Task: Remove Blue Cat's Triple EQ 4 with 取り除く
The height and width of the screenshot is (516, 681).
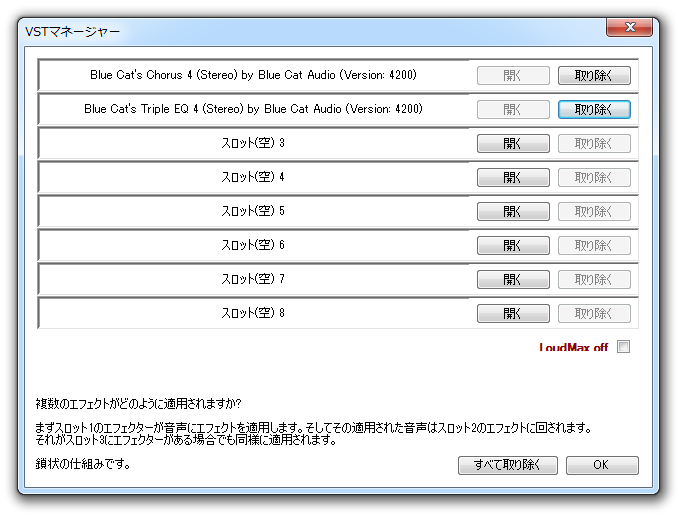Action: coord(594,109)
